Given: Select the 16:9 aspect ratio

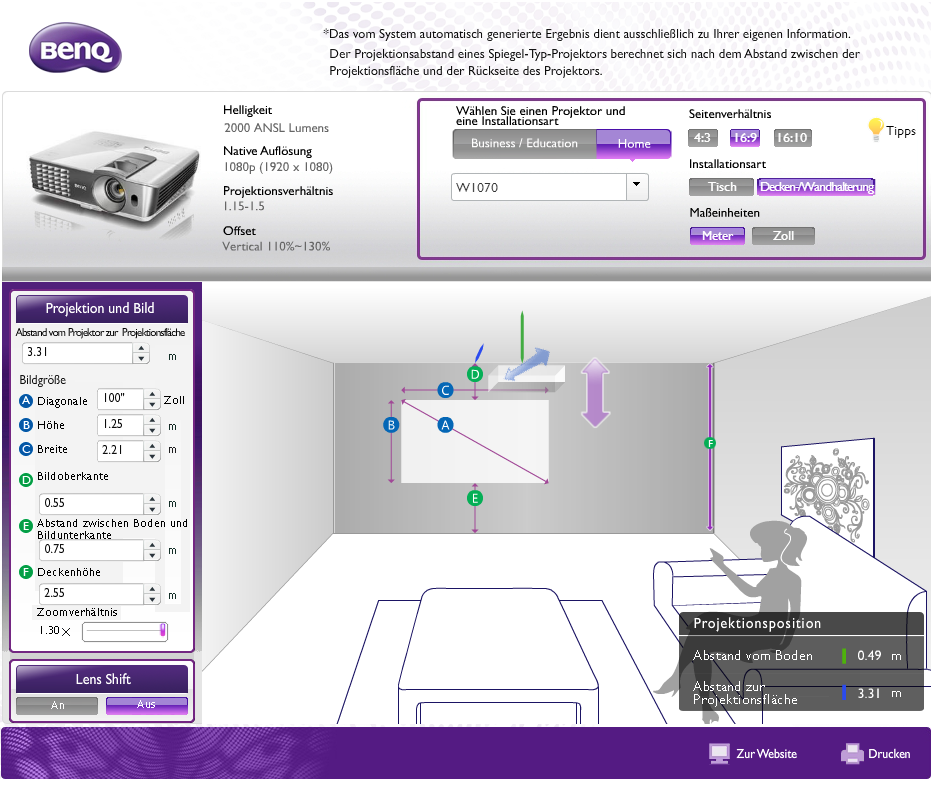Looking at the screenshot, I should [x=745, y=138].
